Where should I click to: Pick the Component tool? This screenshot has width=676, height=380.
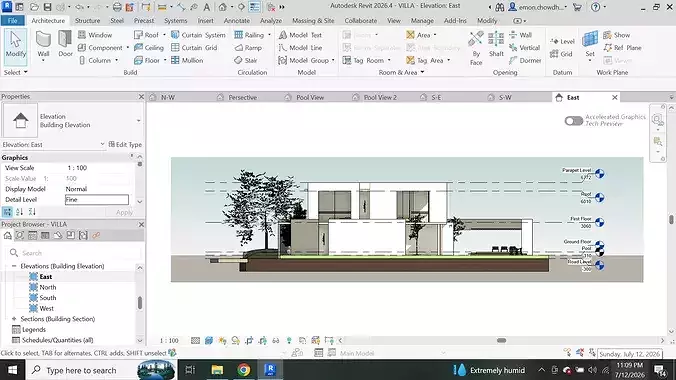click(x=100, y=47)
